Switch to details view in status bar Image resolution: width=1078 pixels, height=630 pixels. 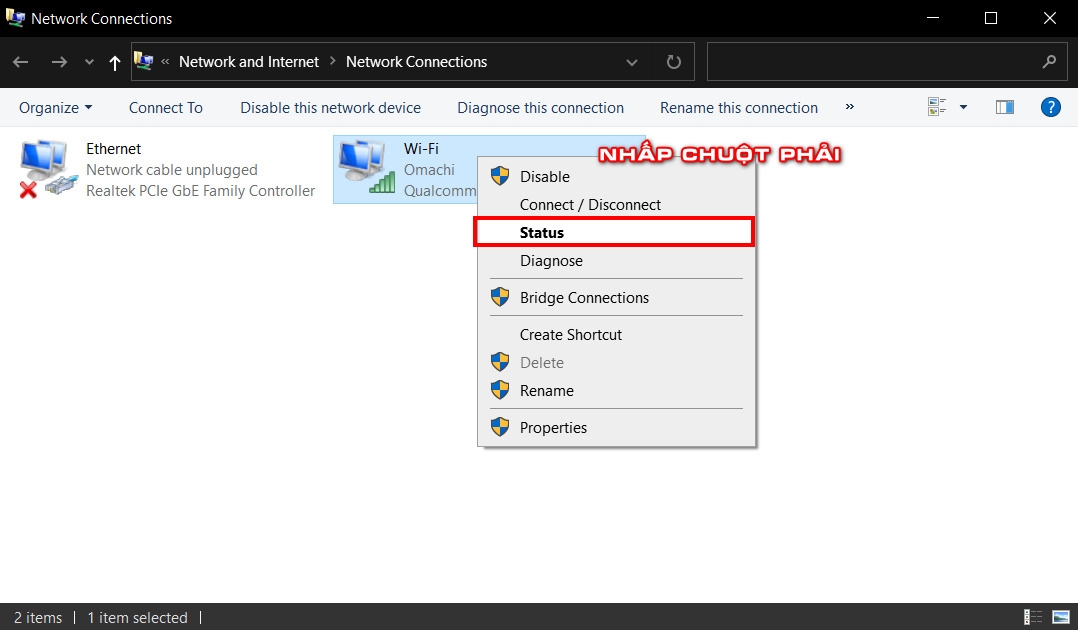tap(1033, 617)
